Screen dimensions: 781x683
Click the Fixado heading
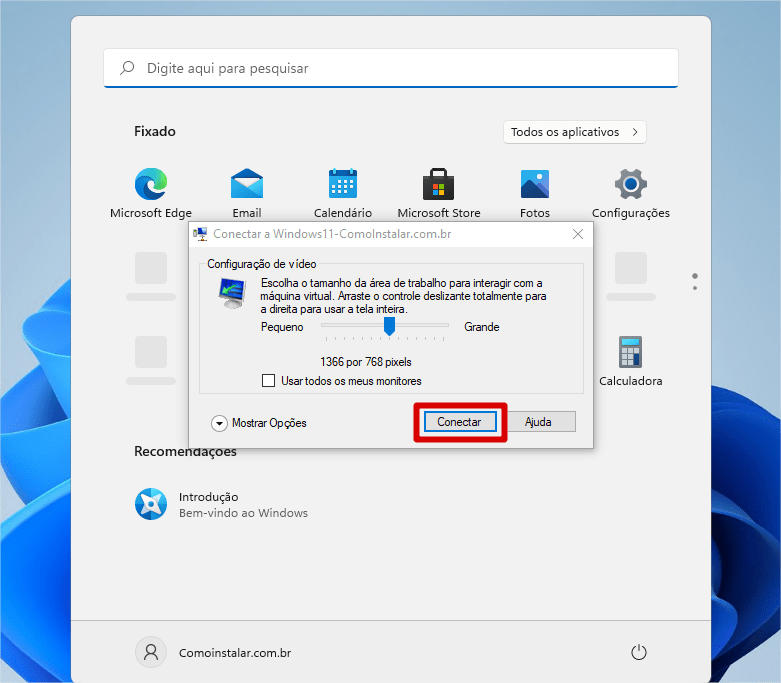pyautogui.click(x=155, y=132)
